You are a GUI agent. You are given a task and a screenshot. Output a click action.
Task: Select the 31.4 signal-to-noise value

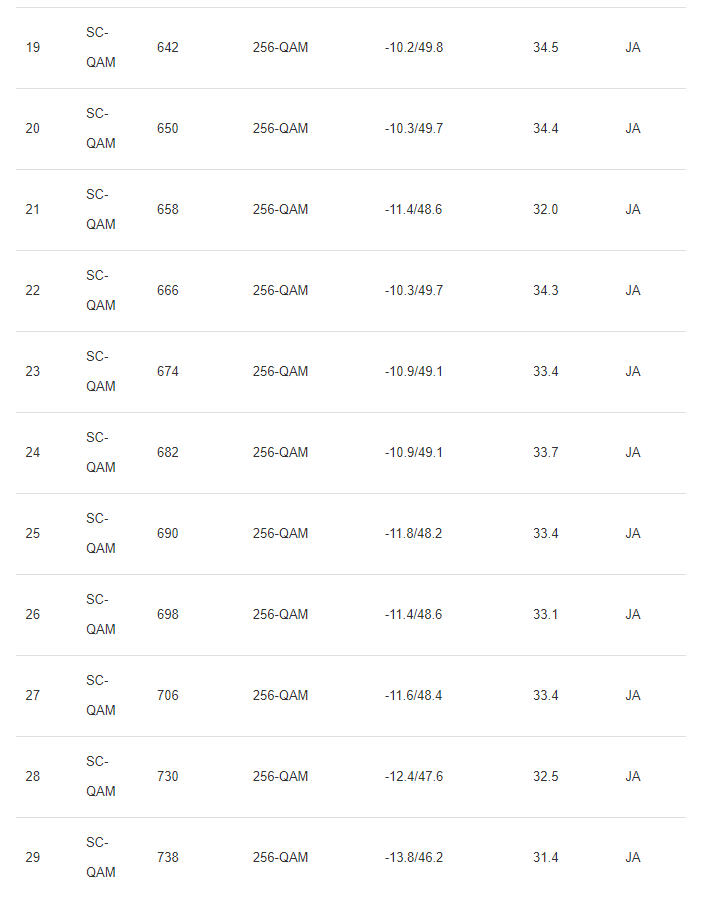tap(546, 858)
